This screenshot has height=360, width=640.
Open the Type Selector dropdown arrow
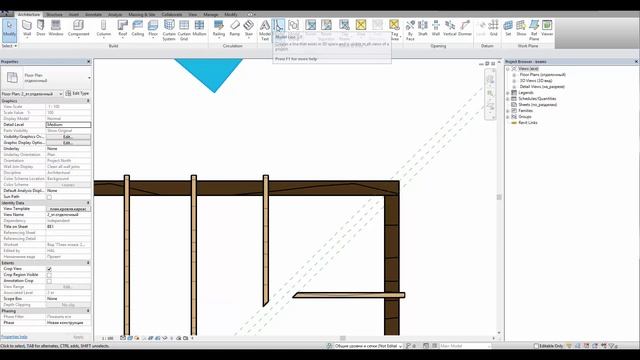(89, 78)
